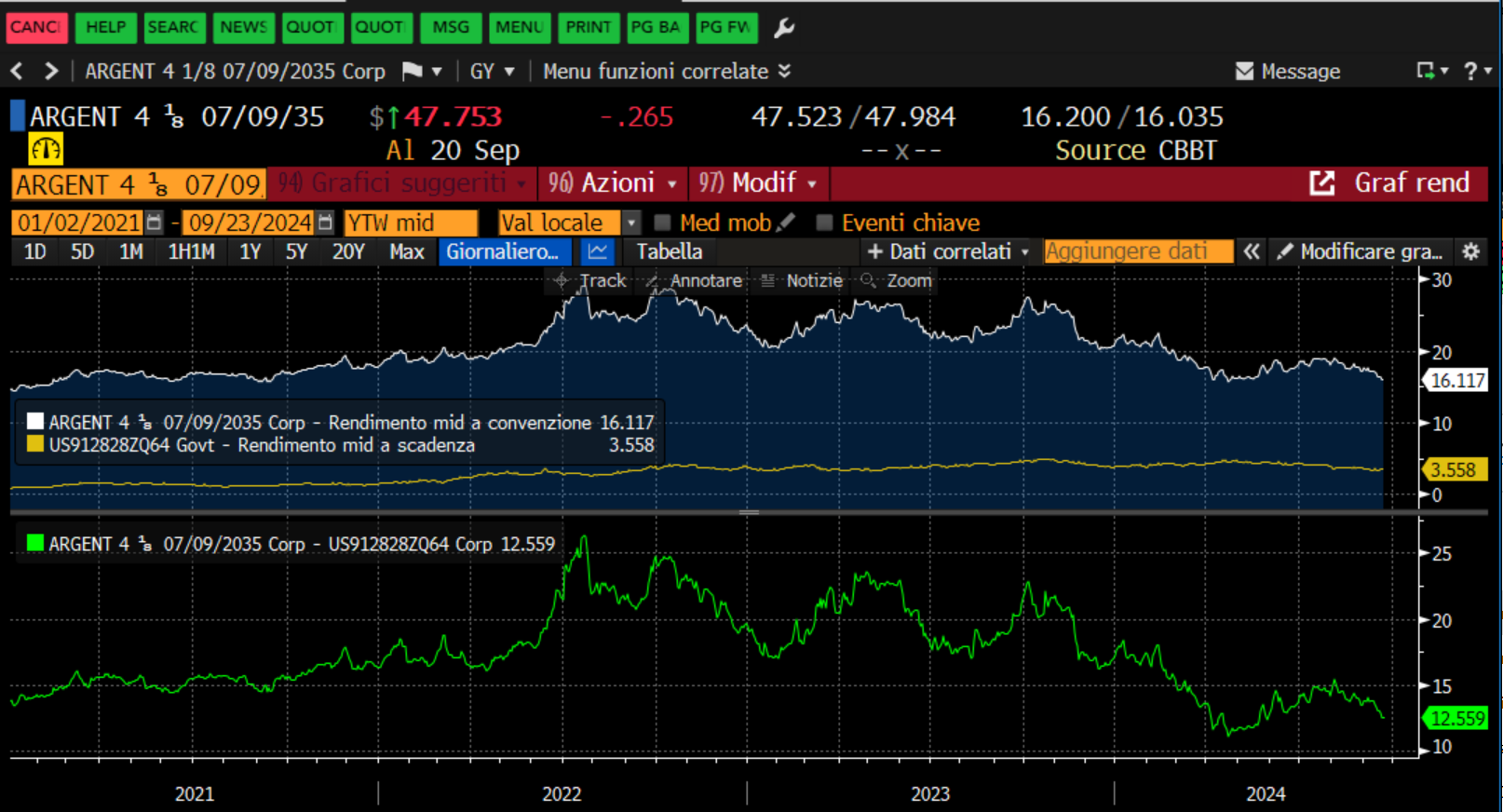Open the Val locale currency dropdown
Screen dimensions: 1503x812
(x=631, y=223)
